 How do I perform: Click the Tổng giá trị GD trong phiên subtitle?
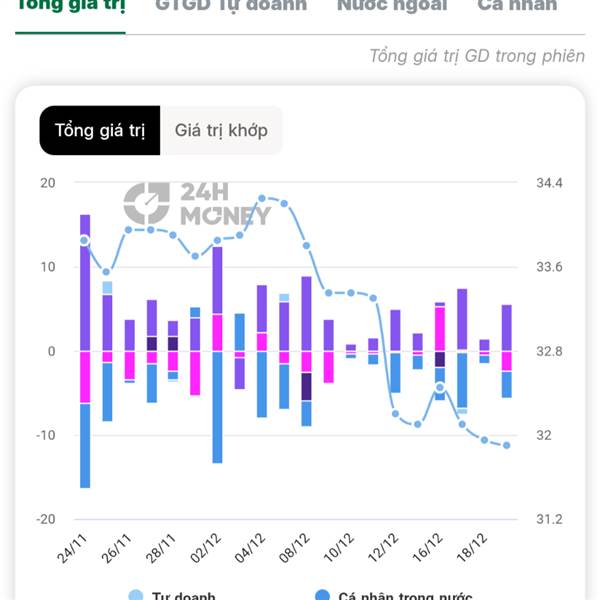pos(477,56)
